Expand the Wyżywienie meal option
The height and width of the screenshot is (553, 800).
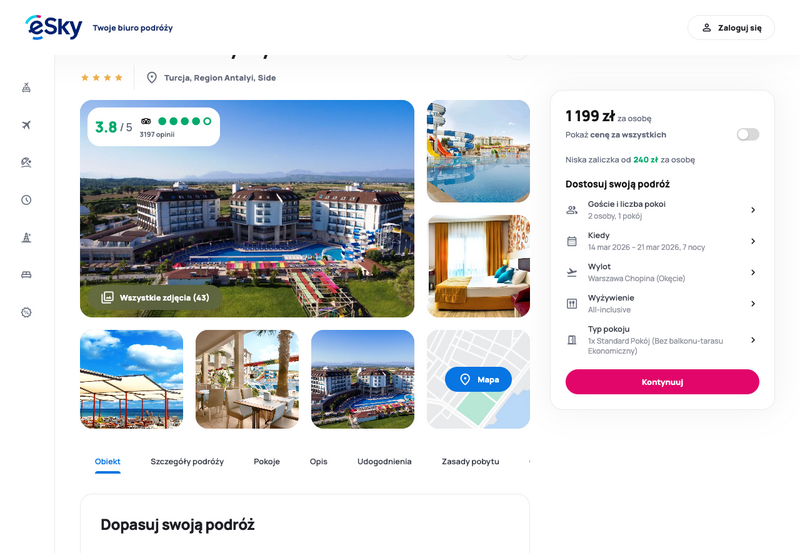point(662,304)
